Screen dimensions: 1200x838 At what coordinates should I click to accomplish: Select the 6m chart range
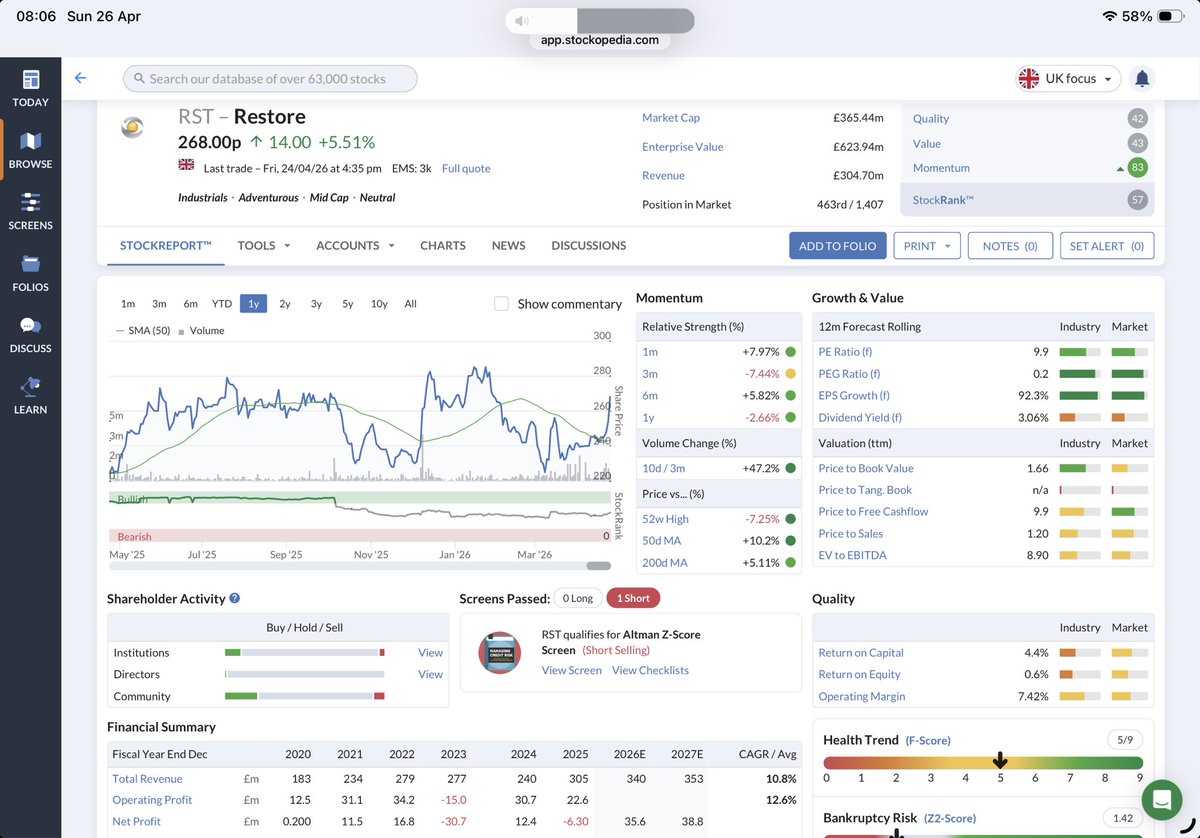190,304
